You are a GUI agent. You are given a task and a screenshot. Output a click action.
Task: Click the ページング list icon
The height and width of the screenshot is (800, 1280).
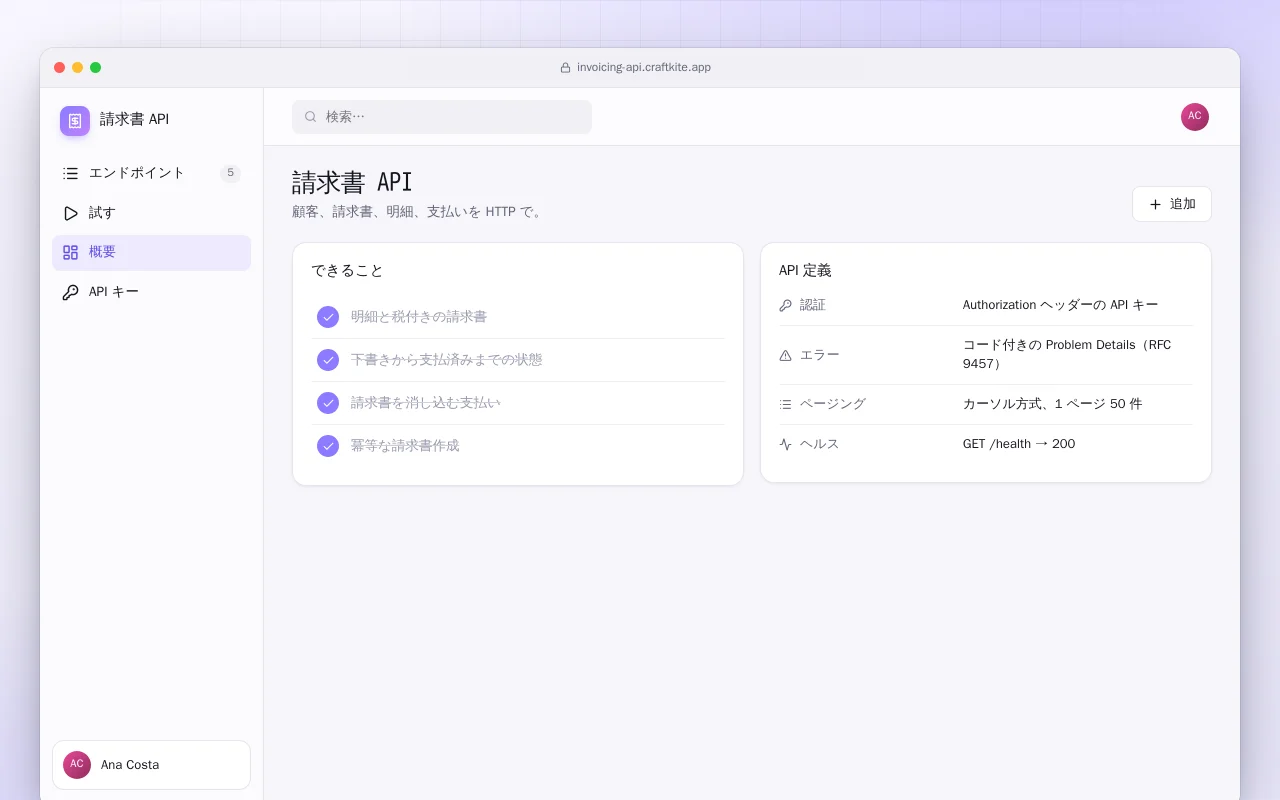coord(785,404)
